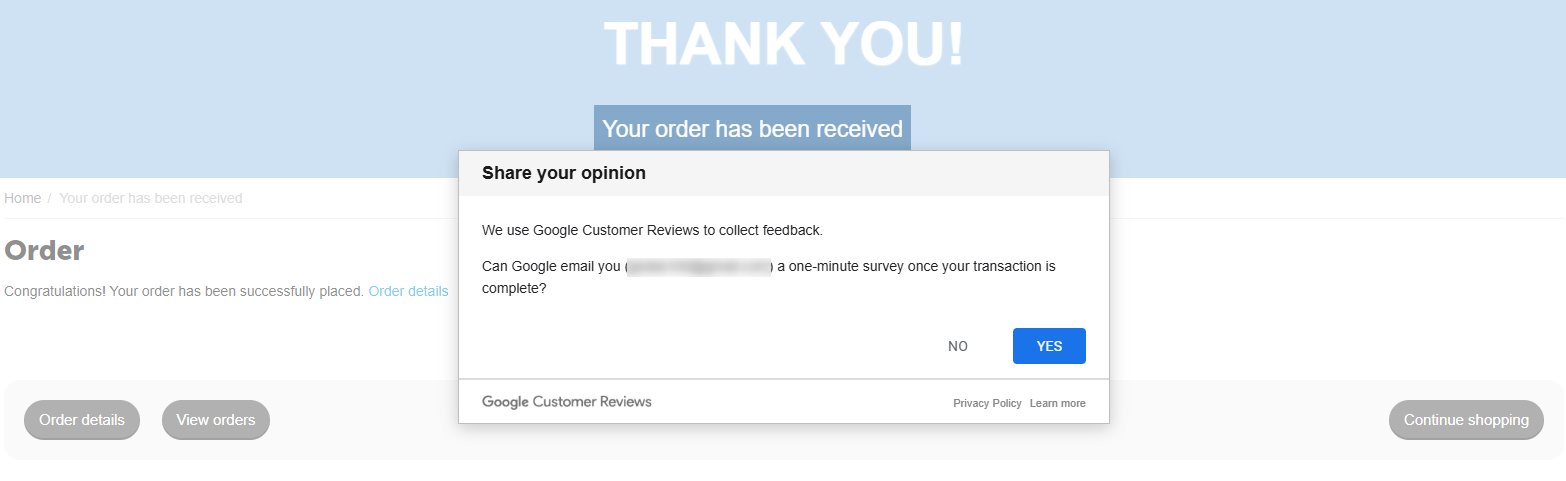Click the Google Customer Reviews logo
This screenshot has height=481, width=1566.
point(566,402)
